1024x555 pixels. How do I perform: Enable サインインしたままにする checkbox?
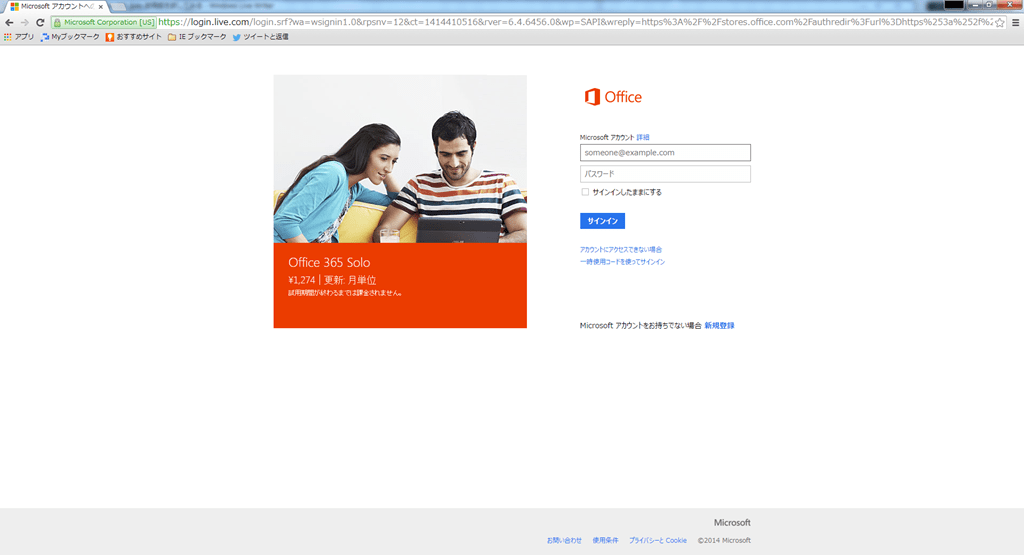(585, 192)
